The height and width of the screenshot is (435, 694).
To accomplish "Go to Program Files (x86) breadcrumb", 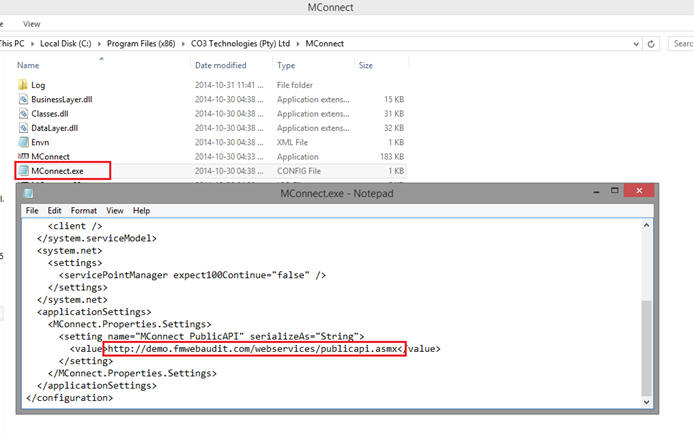I will click(x=141, y=43).
